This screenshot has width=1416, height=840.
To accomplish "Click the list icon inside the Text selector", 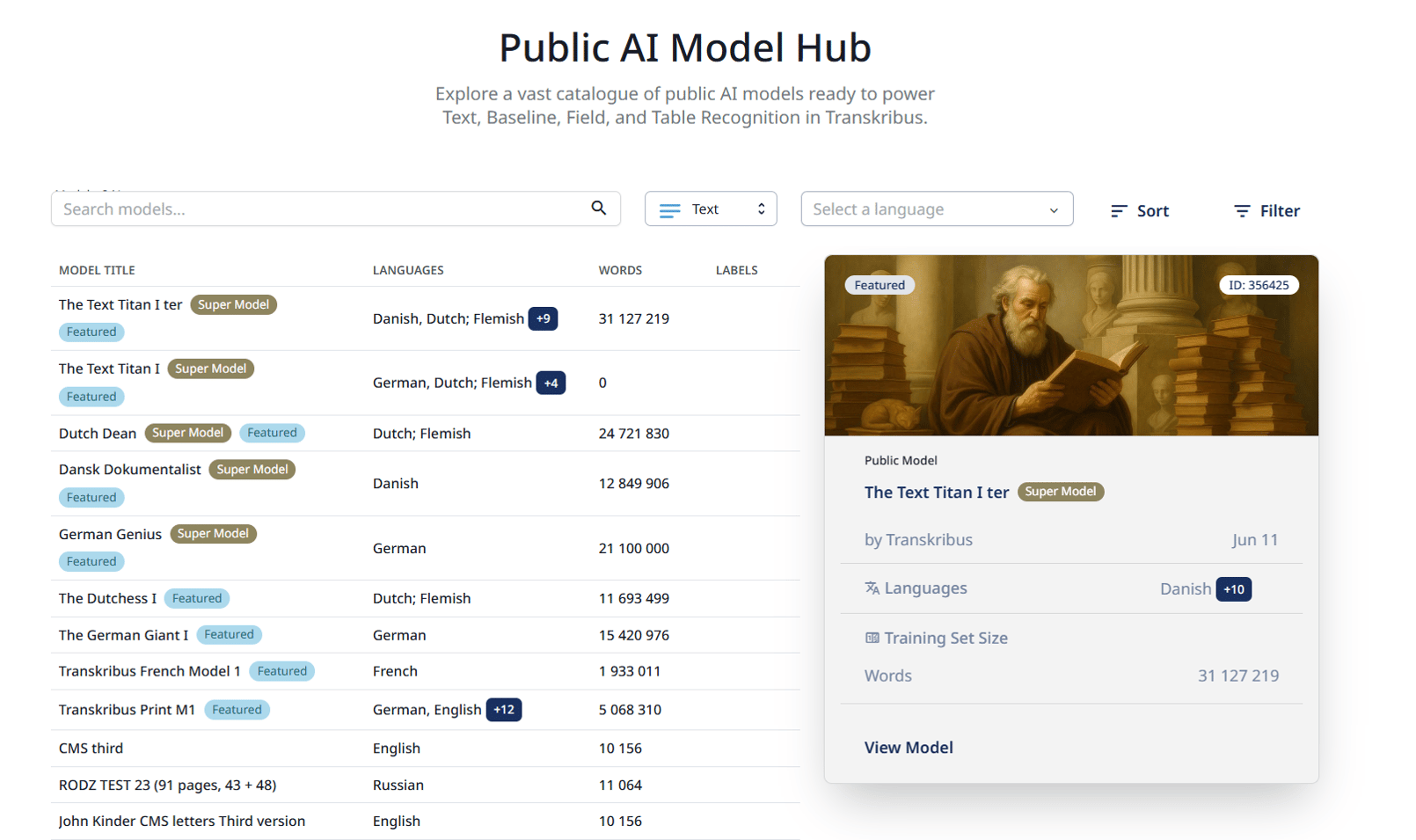I will [x=668, y=208].
